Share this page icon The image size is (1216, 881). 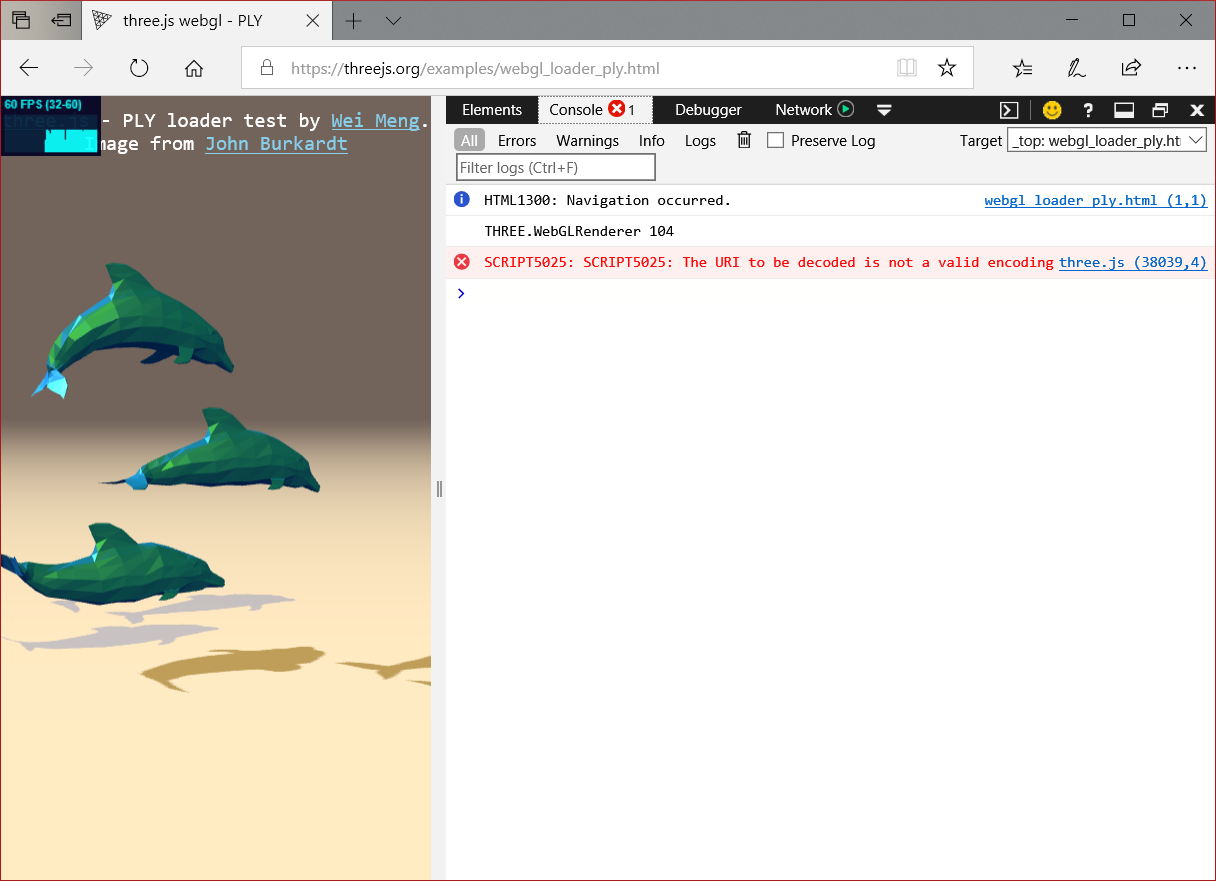[x=1131, y=68]
